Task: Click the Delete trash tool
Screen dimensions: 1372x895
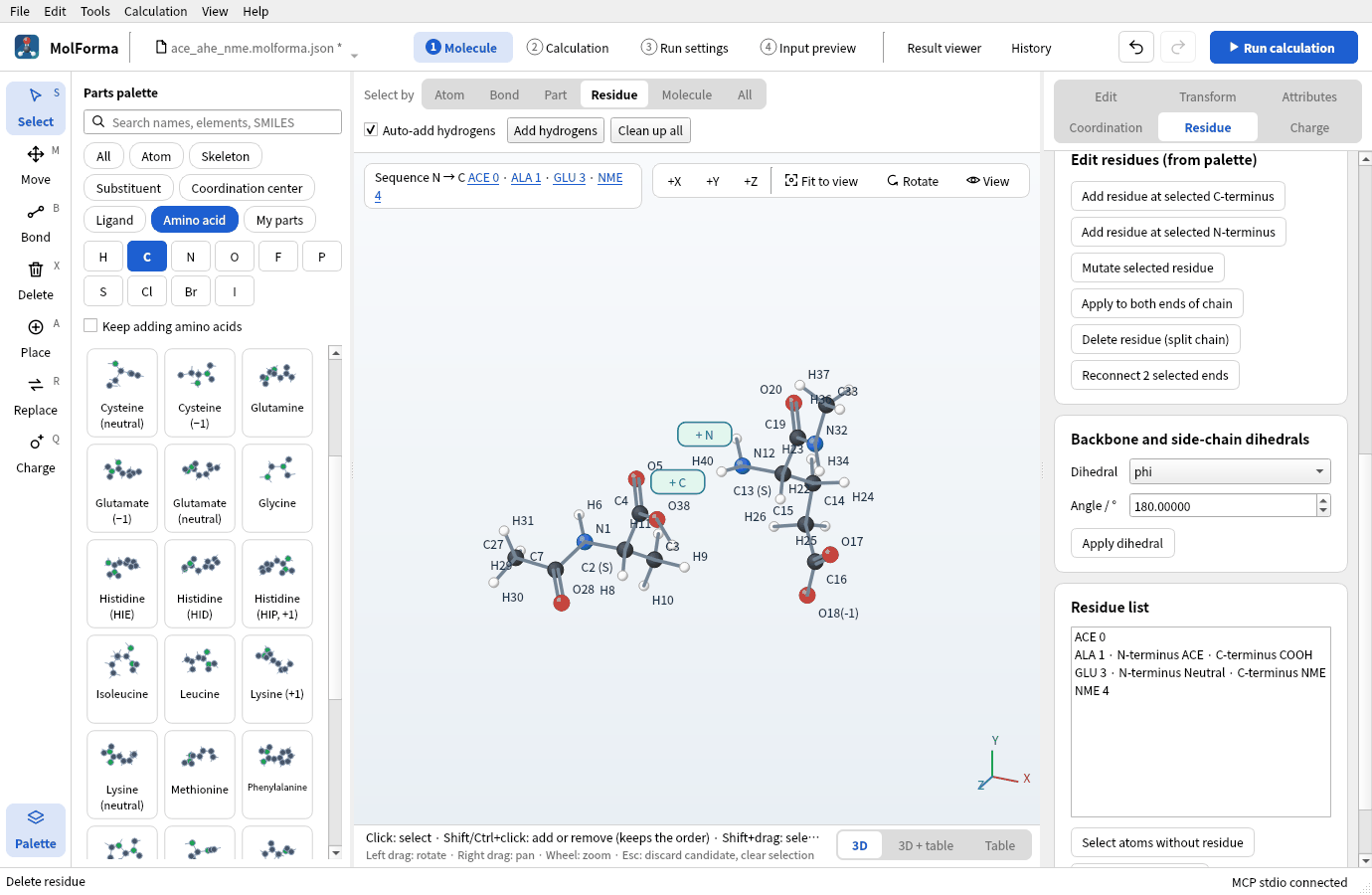Action: click(36, 280)
